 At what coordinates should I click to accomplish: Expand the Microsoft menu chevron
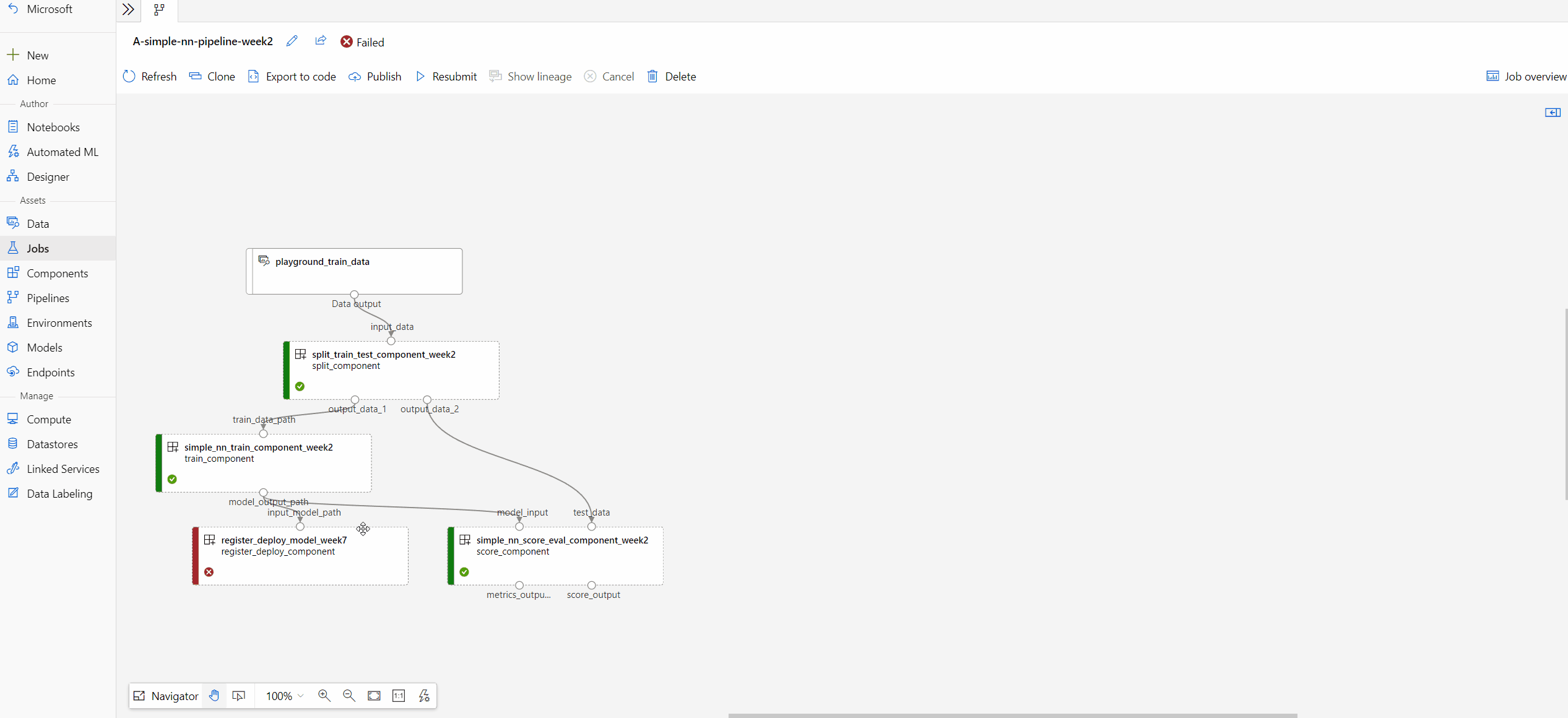click(128, 10)
